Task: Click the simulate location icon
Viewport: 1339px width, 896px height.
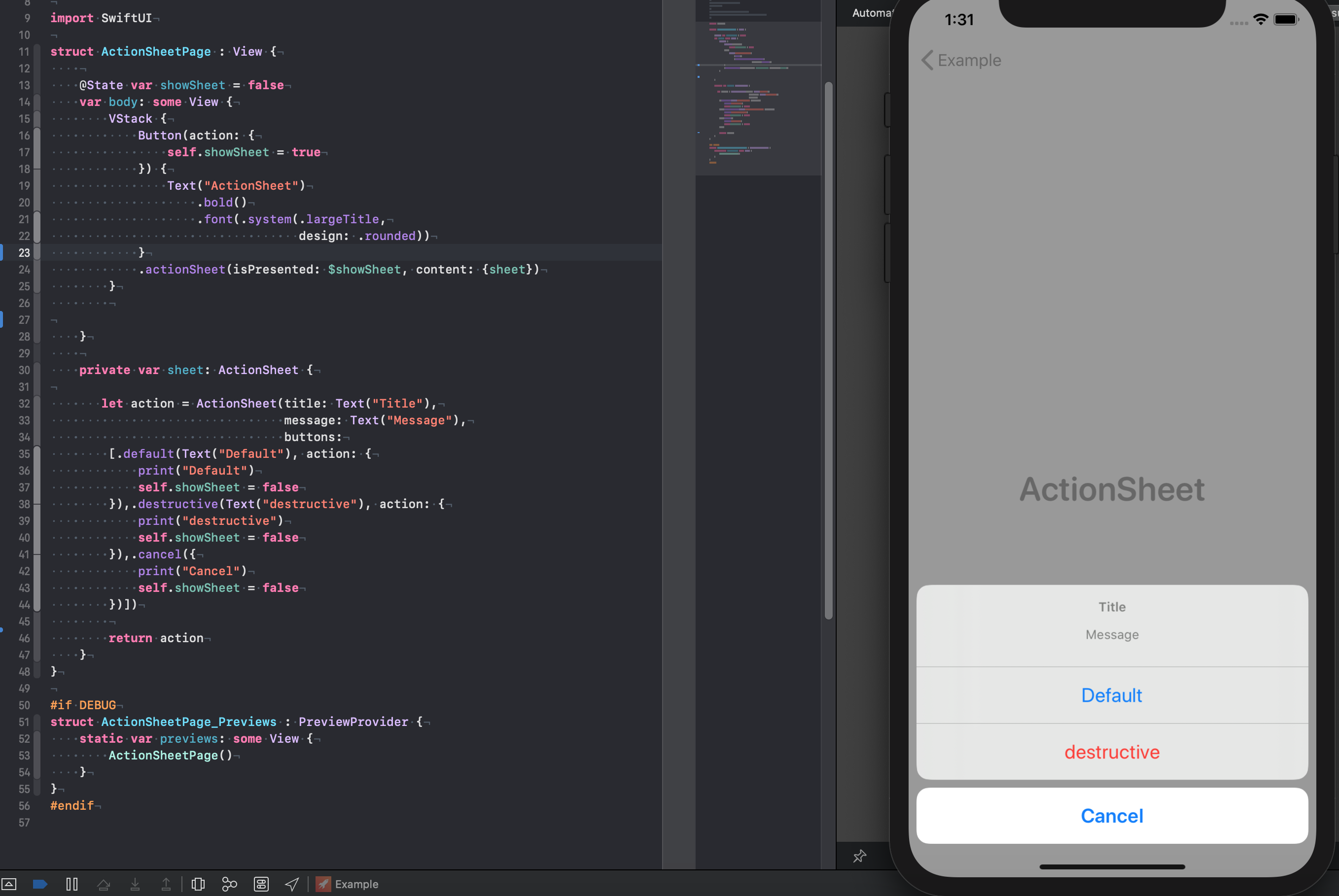Action: 291,883
